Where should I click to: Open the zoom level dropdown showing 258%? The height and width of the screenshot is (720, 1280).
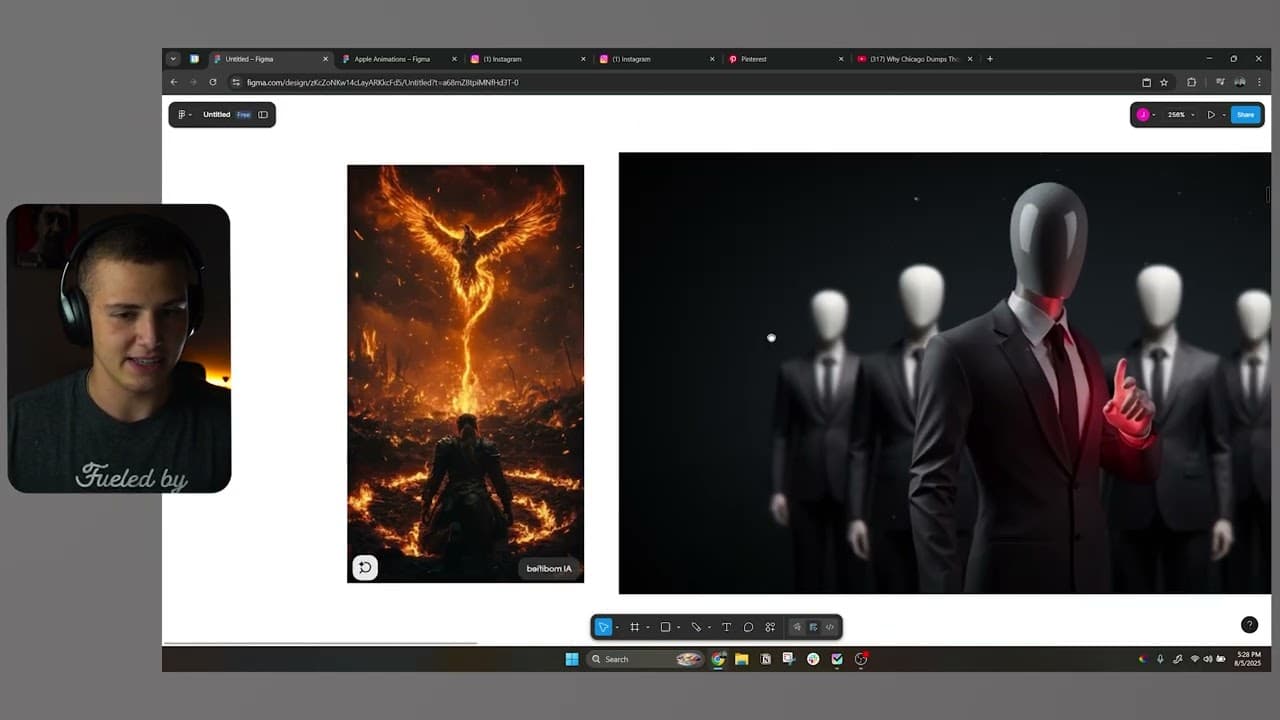coord(1191,114)
